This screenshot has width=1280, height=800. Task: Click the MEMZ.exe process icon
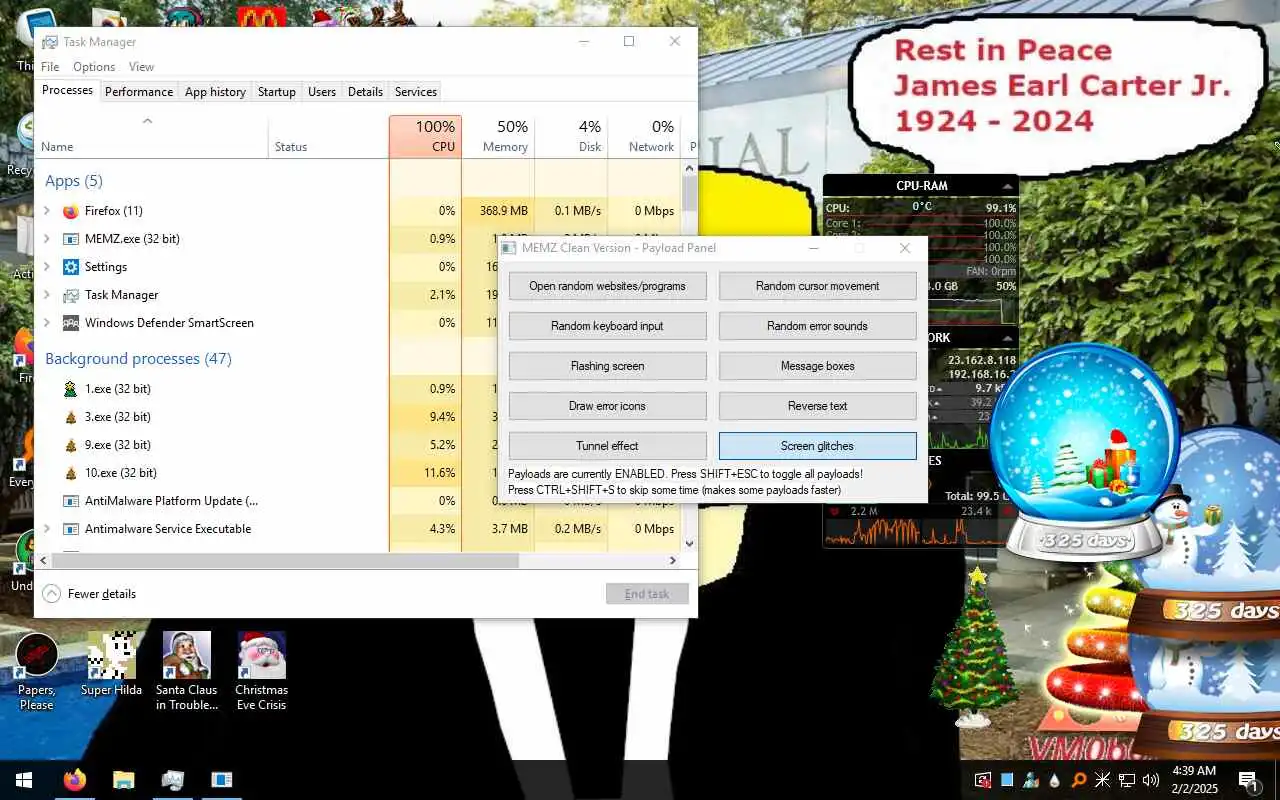pos(71,239)
